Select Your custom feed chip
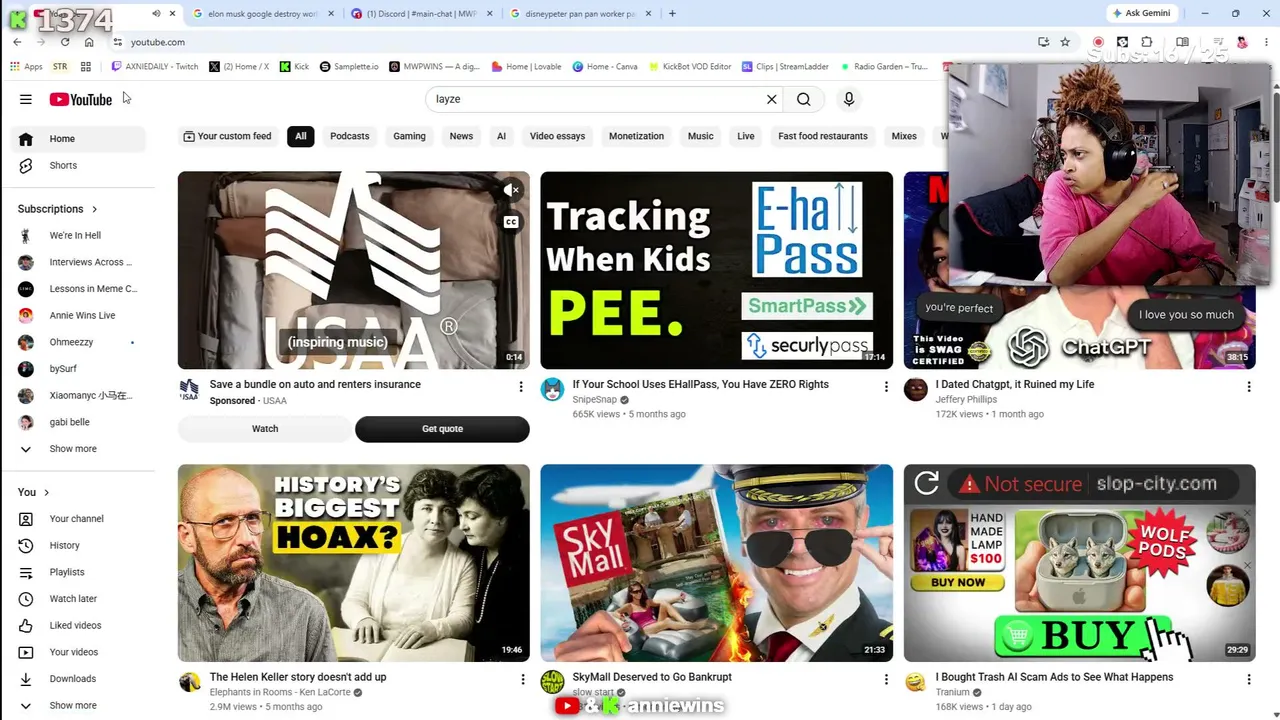This screenshot has height=720, width=1280. click(227, 136)
